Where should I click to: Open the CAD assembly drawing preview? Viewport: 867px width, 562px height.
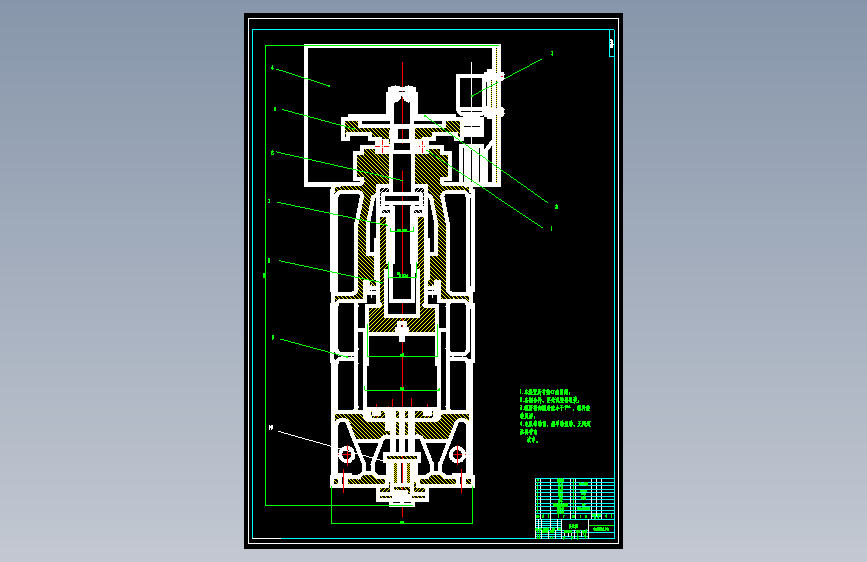[434, 281]
